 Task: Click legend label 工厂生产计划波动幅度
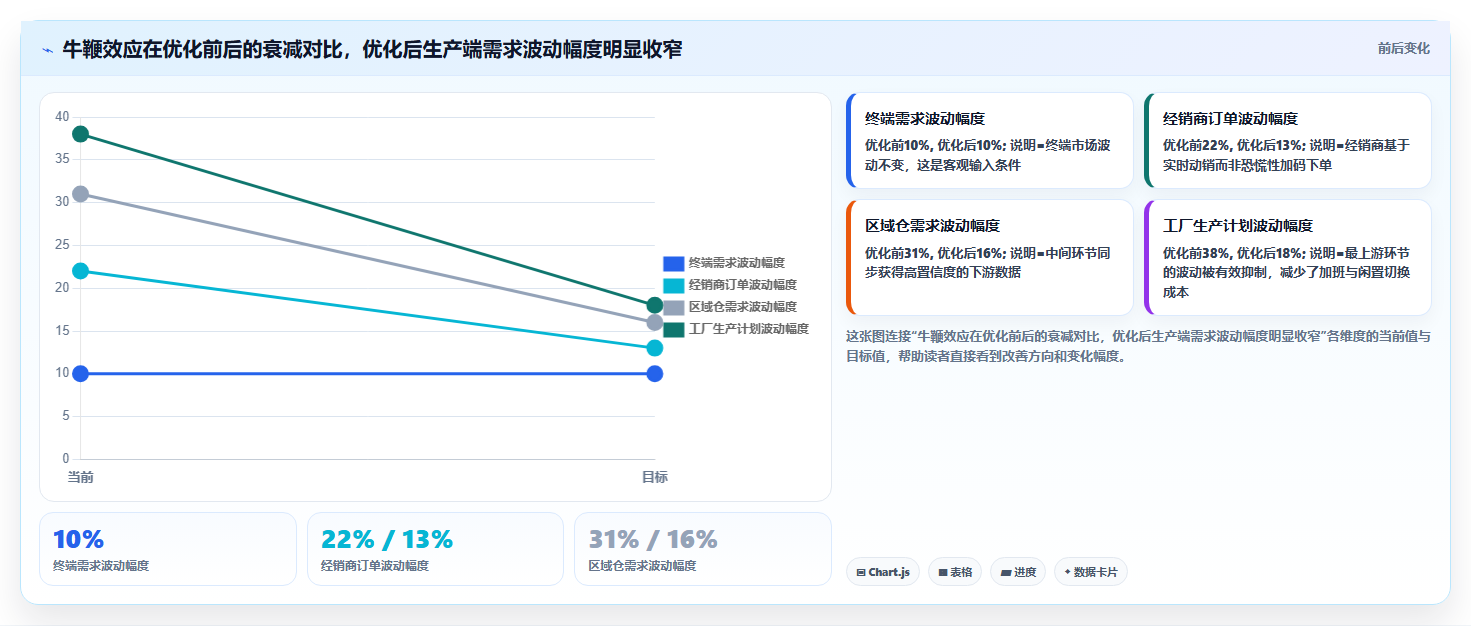[749, 329]
